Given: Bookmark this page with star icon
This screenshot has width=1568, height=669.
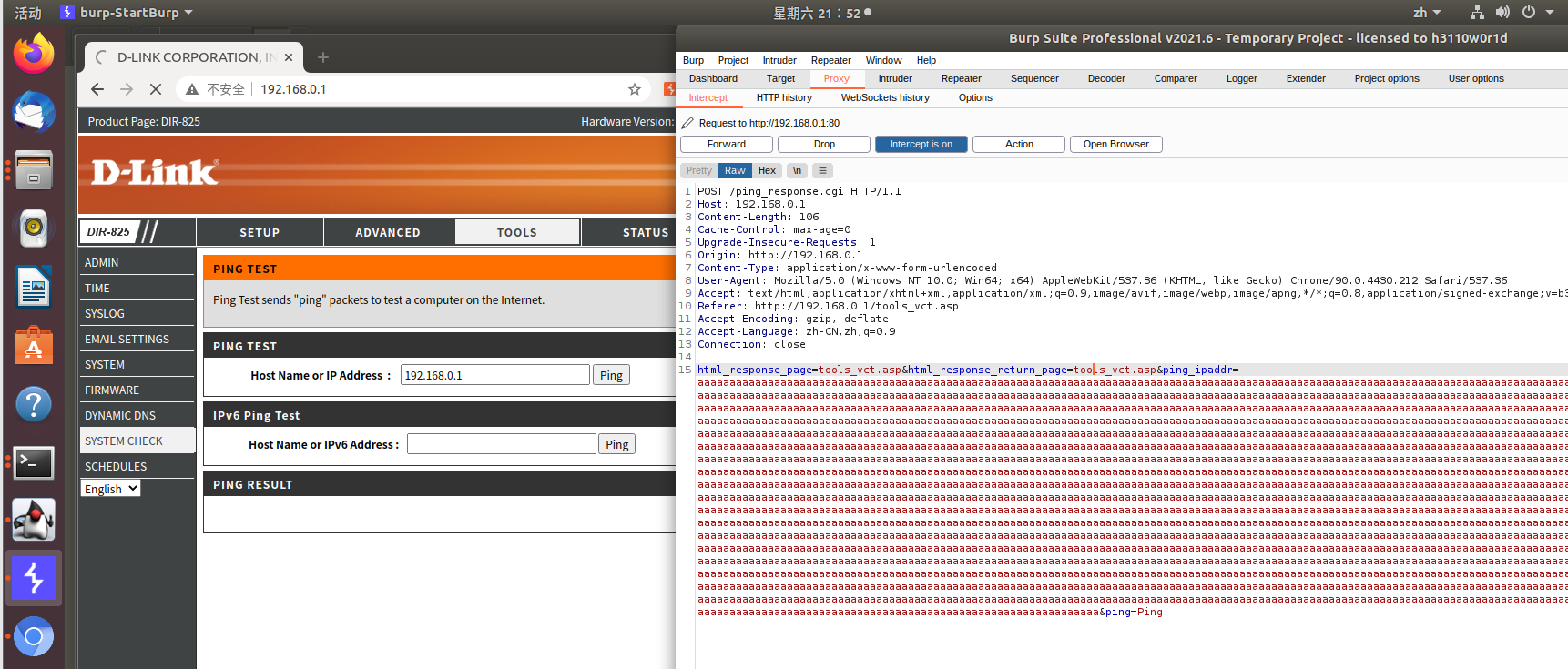Looking at the screenshot, I should 635,89.
